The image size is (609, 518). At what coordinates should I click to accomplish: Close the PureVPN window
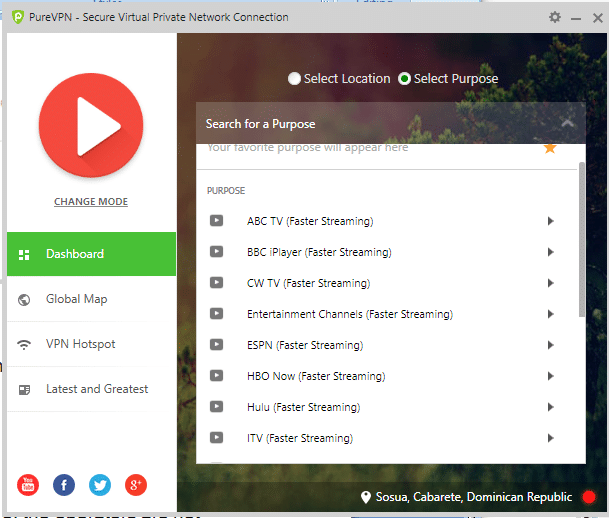(x=597, y=18)
